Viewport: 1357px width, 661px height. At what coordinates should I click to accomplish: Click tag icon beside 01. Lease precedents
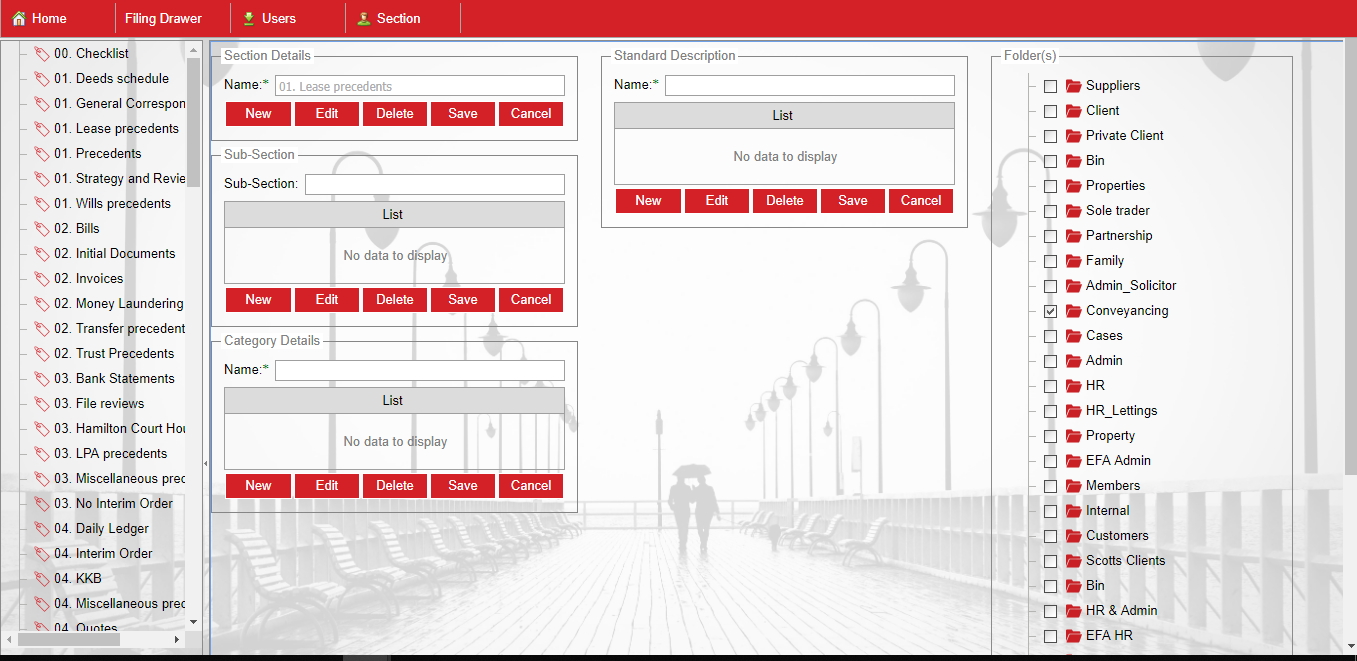click(x=41, y=129)
